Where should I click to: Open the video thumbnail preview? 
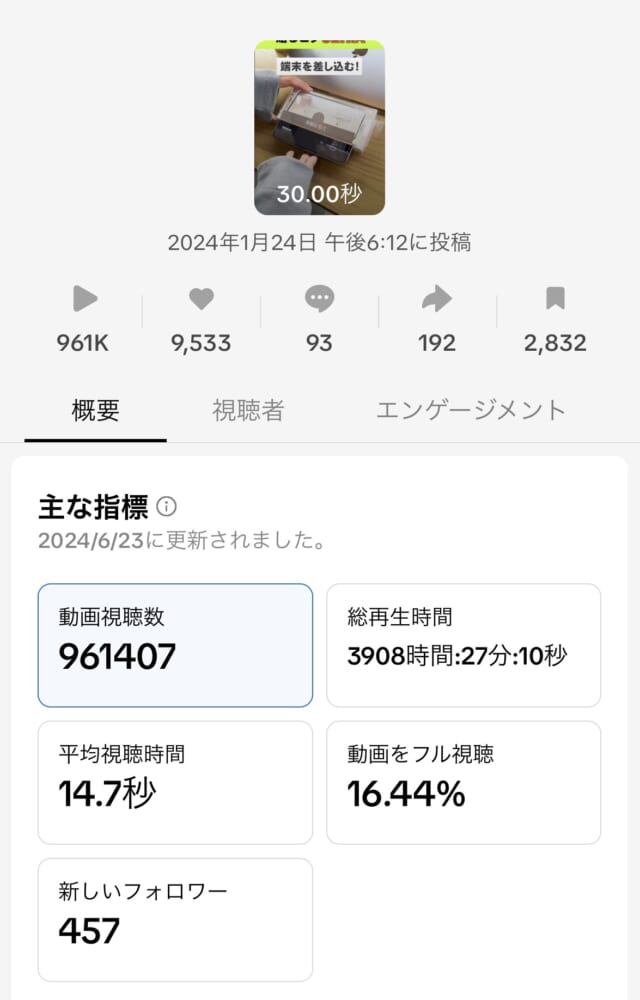pyautogui.click(x=319, y=128)
